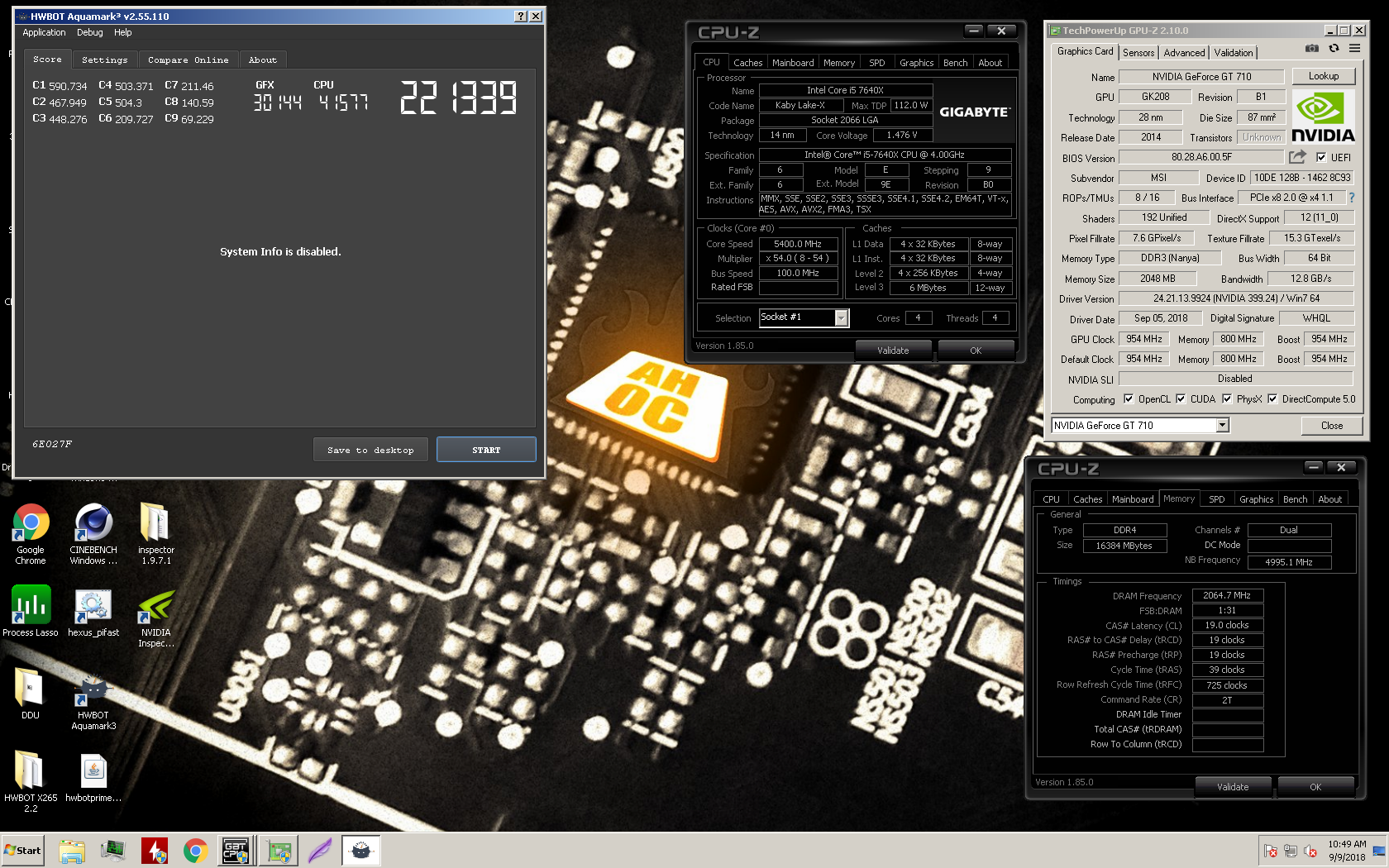Open the inspector 1.9.7.1 folder
Viewport: 1389px width, 868px height.
point(155,534)
